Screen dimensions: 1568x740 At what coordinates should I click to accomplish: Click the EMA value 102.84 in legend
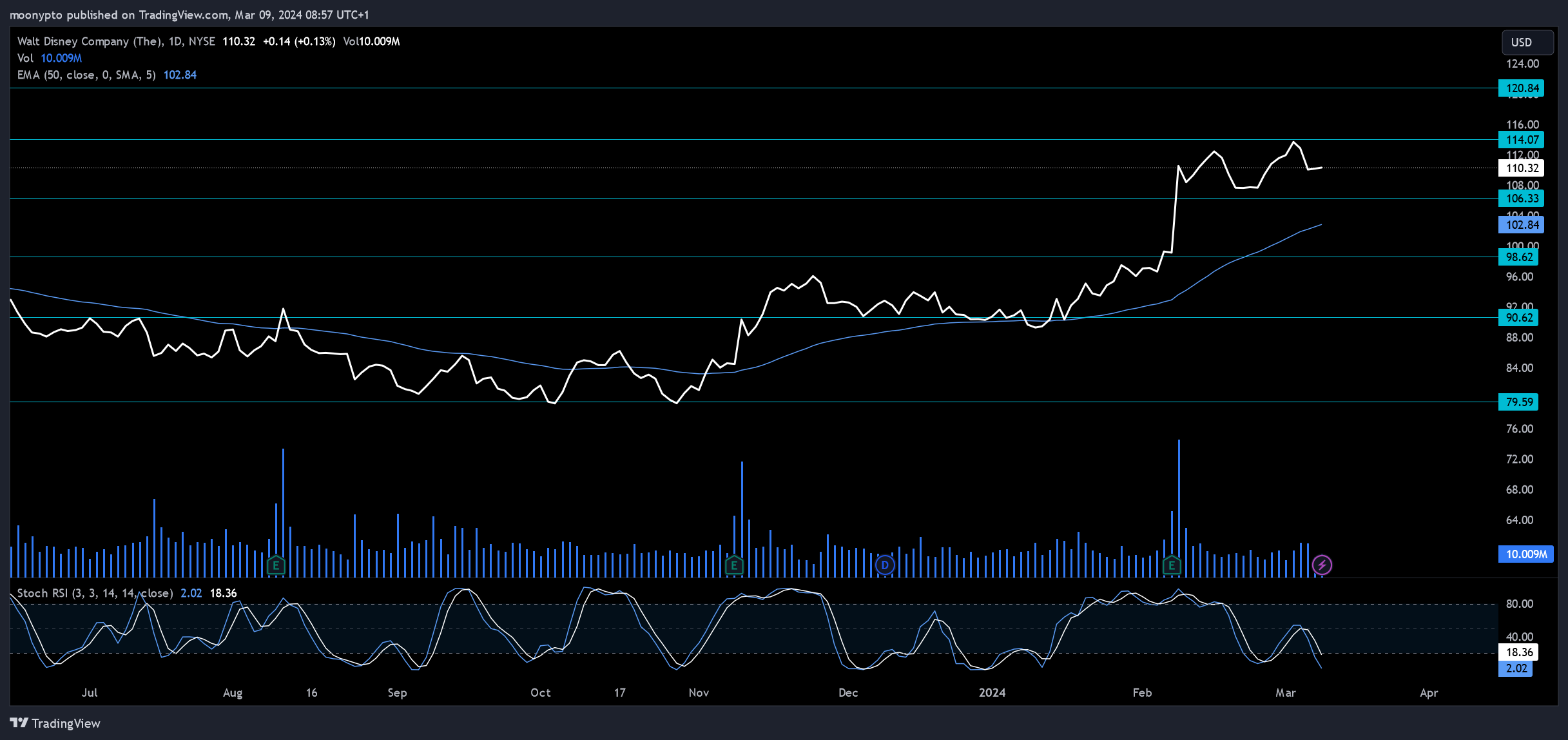click(180, 75)
